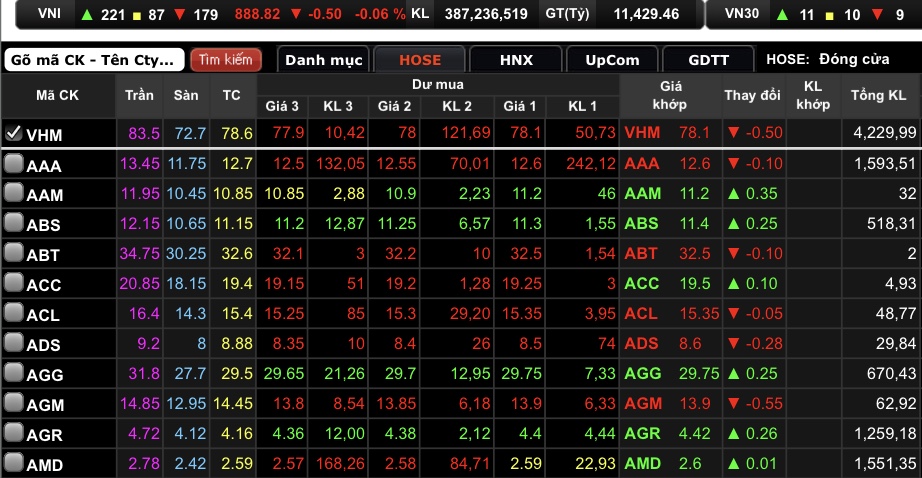Open the Danh mục tab
This screenshot has width=922, height=478.
click(x=323, y=60)
